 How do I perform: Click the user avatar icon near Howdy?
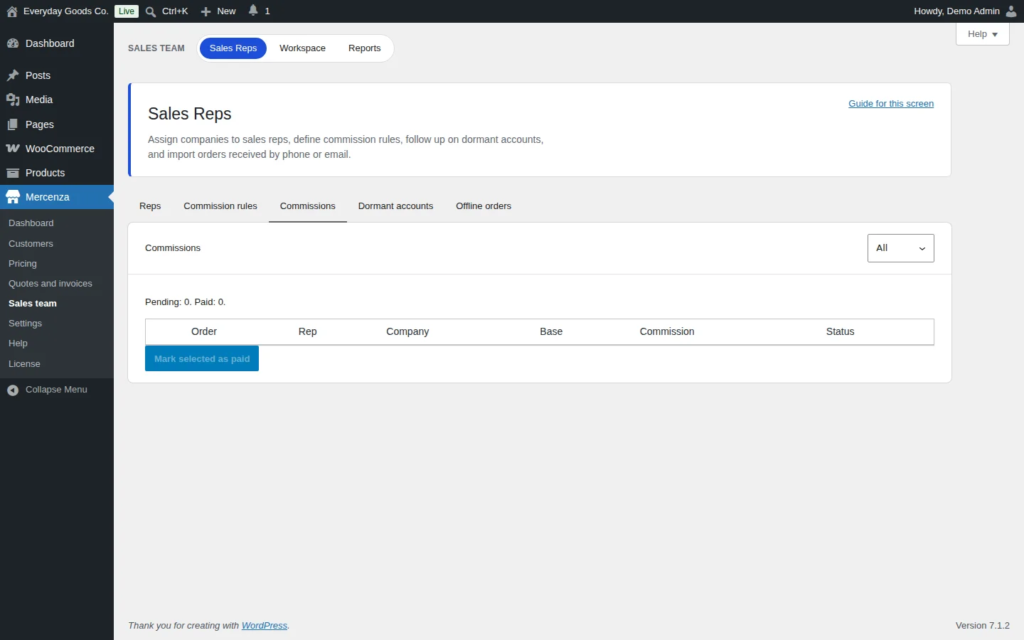coord(1011,11)
